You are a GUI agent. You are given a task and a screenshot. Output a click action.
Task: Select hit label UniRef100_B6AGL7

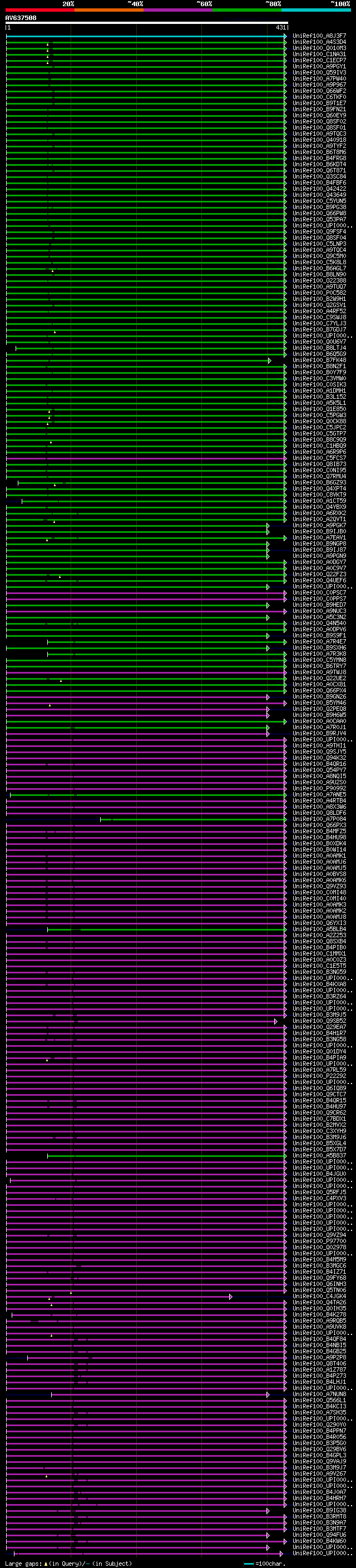click(319, 268)
